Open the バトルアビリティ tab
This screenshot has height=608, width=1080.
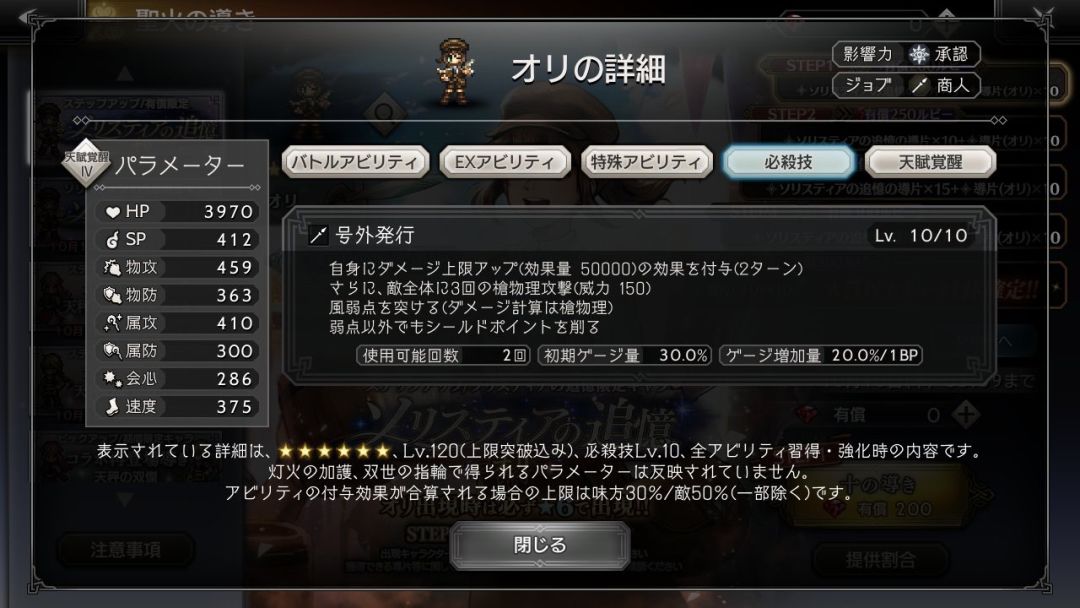point(355,162)
